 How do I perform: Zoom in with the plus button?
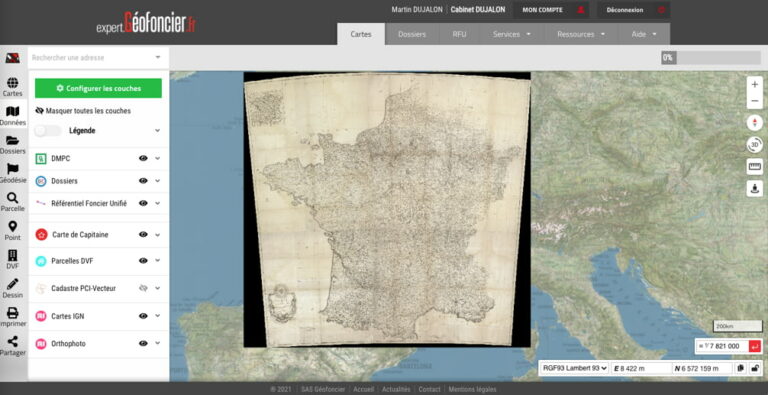[755, 84]
